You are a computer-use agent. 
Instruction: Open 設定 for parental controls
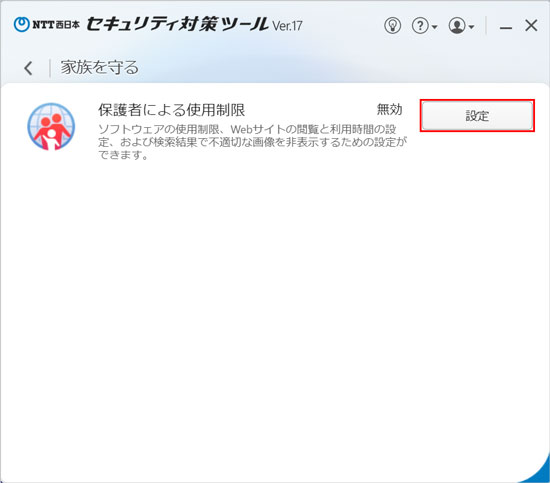point(477,115)
